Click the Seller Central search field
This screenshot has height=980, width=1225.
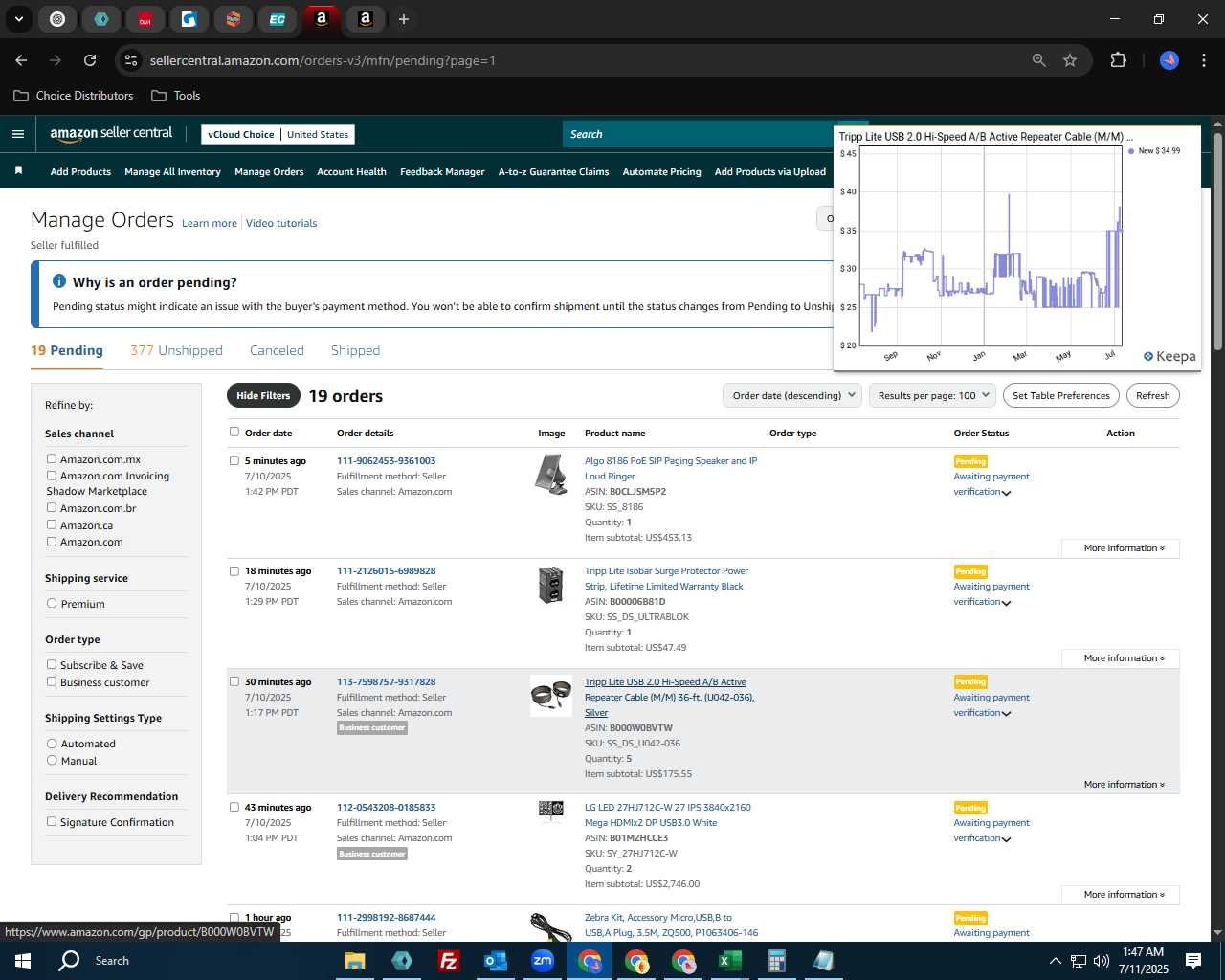(699, 134)
